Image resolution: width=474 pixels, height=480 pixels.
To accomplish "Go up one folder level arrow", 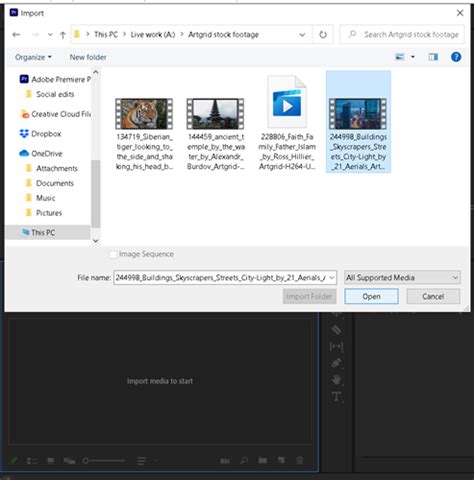I will click(x=63, y=35).
